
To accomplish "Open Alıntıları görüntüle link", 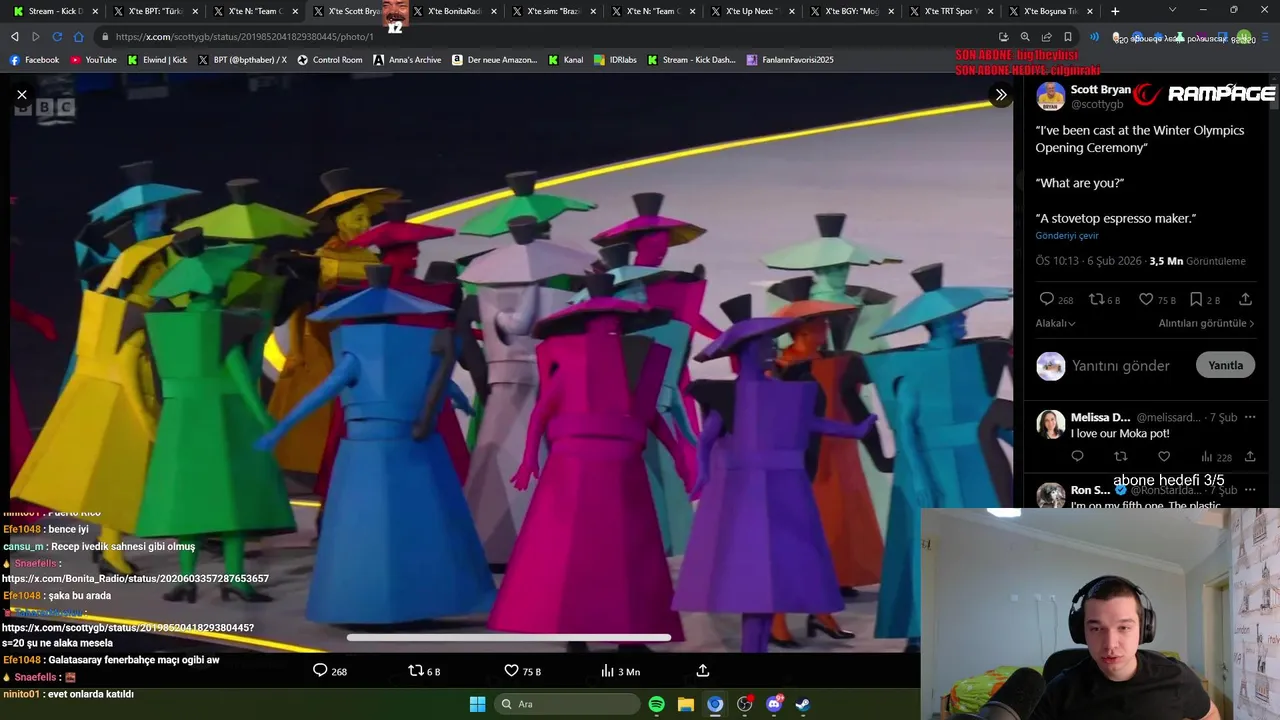I will 1207,323.
